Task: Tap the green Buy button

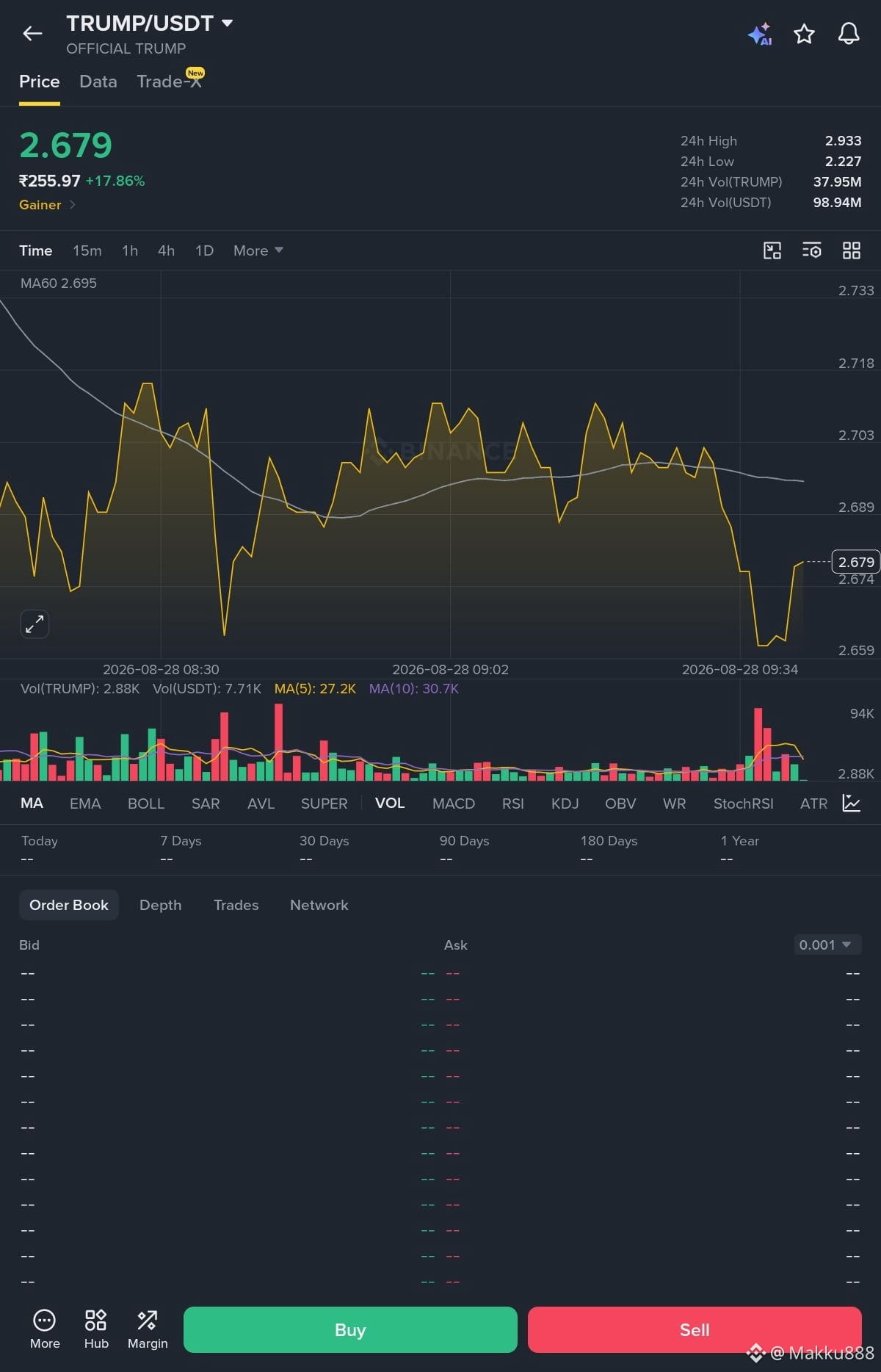Action: (x=350, y=1329)
